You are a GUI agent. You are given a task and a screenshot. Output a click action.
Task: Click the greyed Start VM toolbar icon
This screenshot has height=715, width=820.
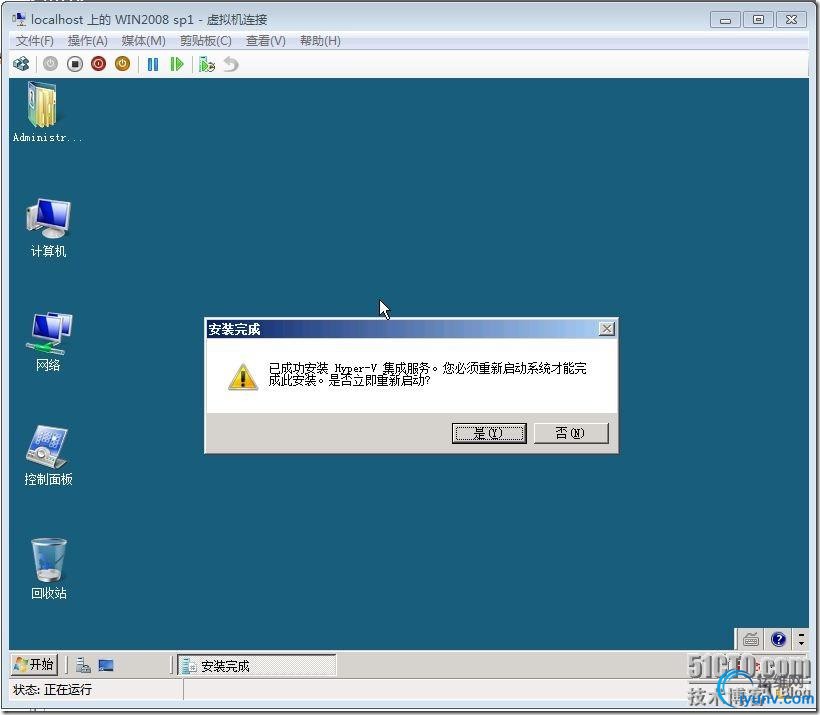click(x=50, y=64)
